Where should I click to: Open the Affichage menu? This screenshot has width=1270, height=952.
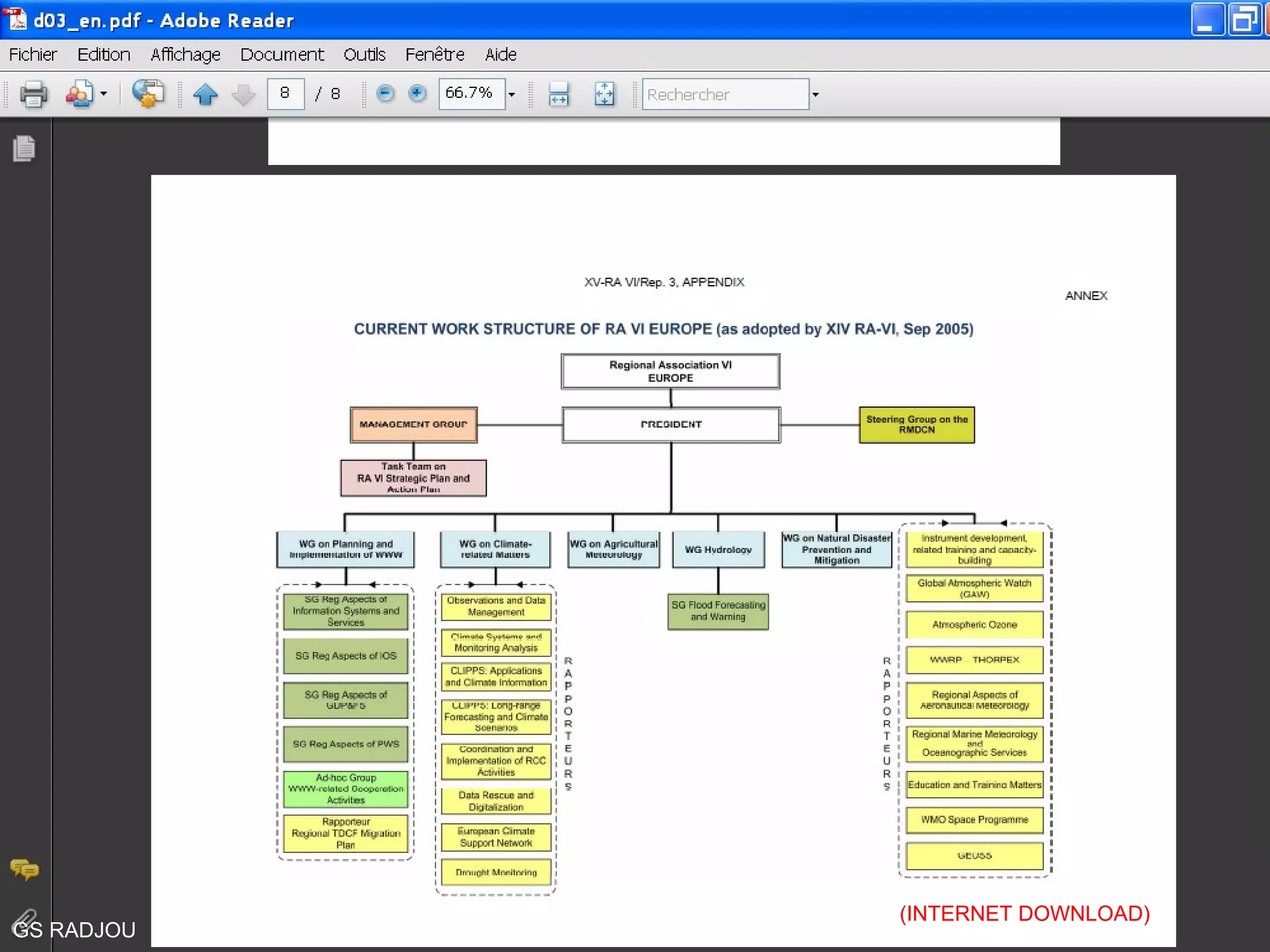185,55
